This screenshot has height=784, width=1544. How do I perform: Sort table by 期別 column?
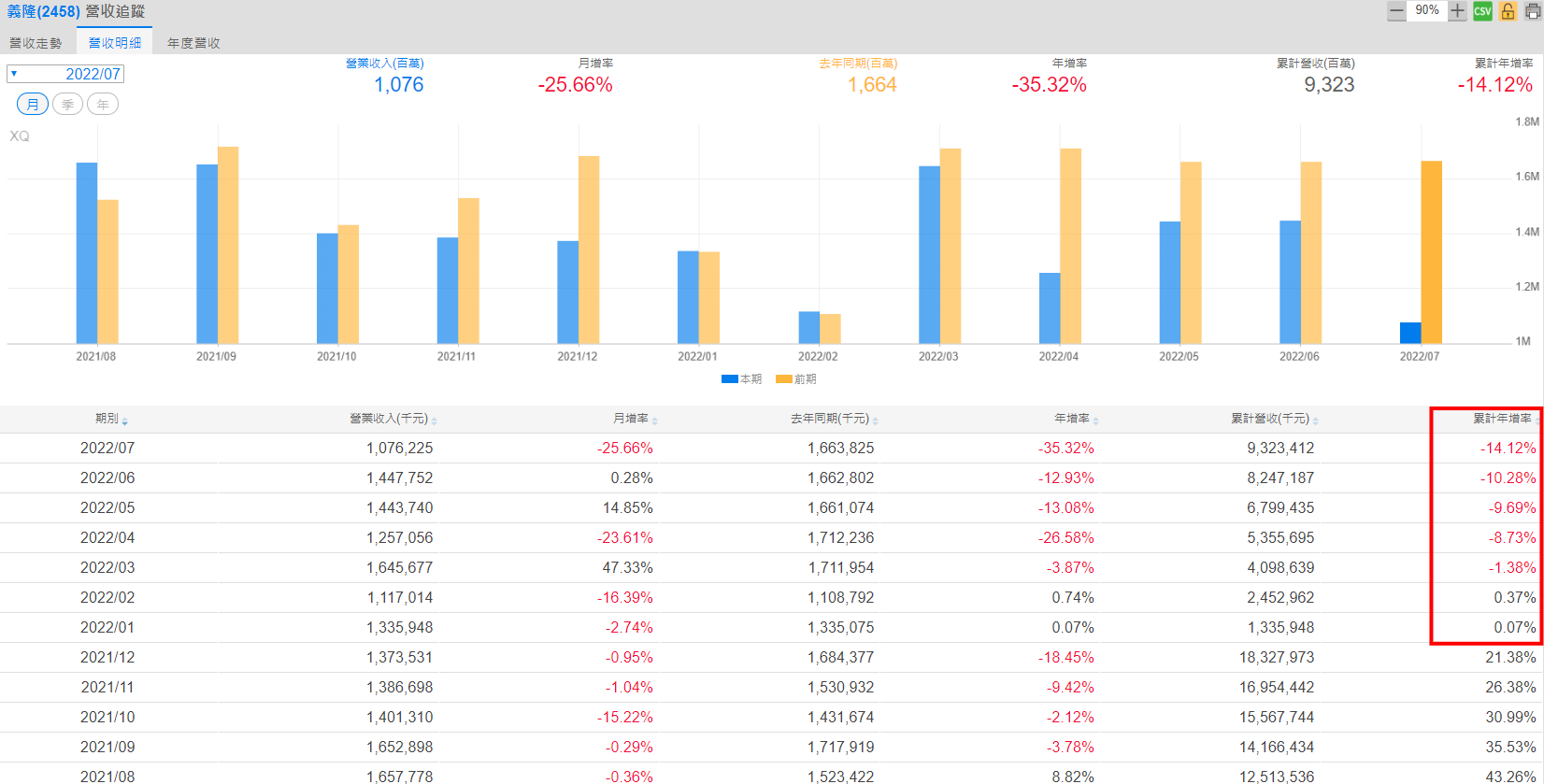point(111,419)
